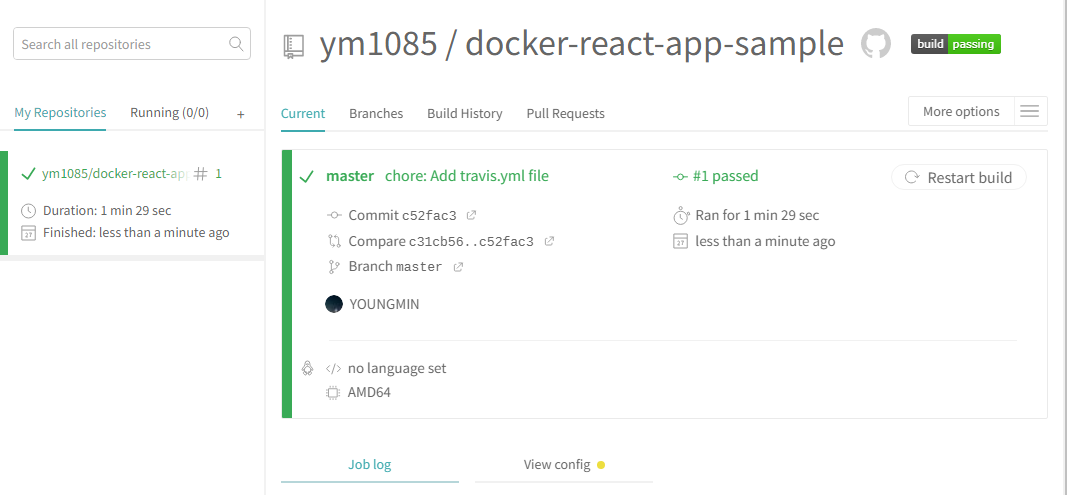Click the stopwatch icon beside Ran for
This screenshot has width=1067, height=495.
tap(680, 216)
